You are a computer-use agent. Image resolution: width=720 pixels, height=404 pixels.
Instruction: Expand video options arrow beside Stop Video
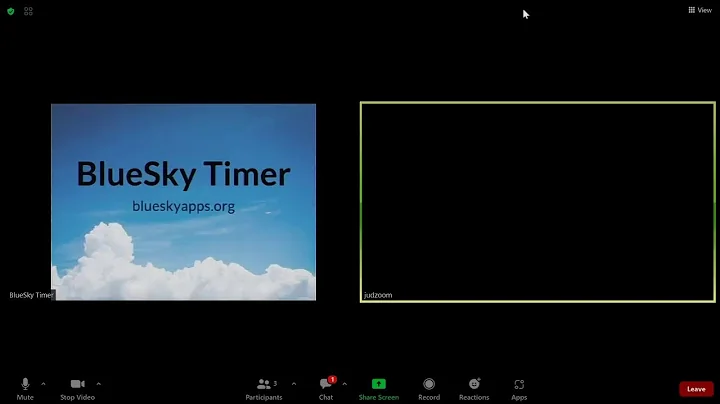tap(99, 384)
